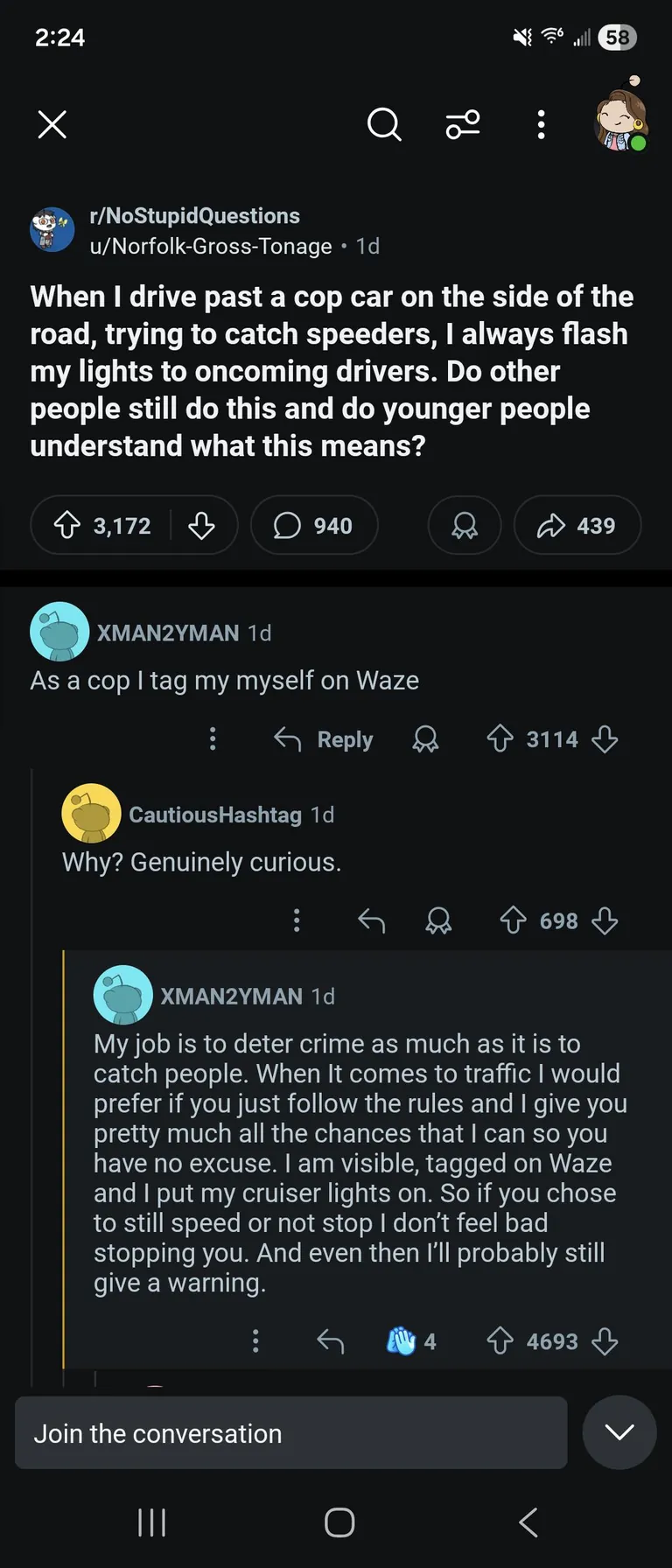Viewport: 672px width, 1568px height.
Task: Open three-dot options on top XMAN2YMAN comment
Action: click(213, 739)
